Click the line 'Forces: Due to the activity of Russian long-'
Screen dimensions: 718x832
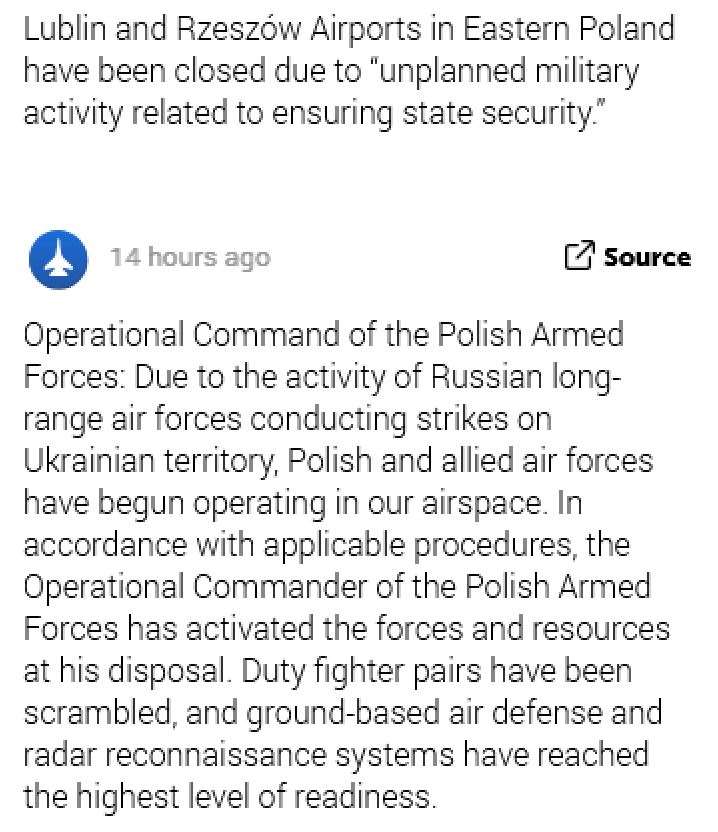tap(322, 378)
